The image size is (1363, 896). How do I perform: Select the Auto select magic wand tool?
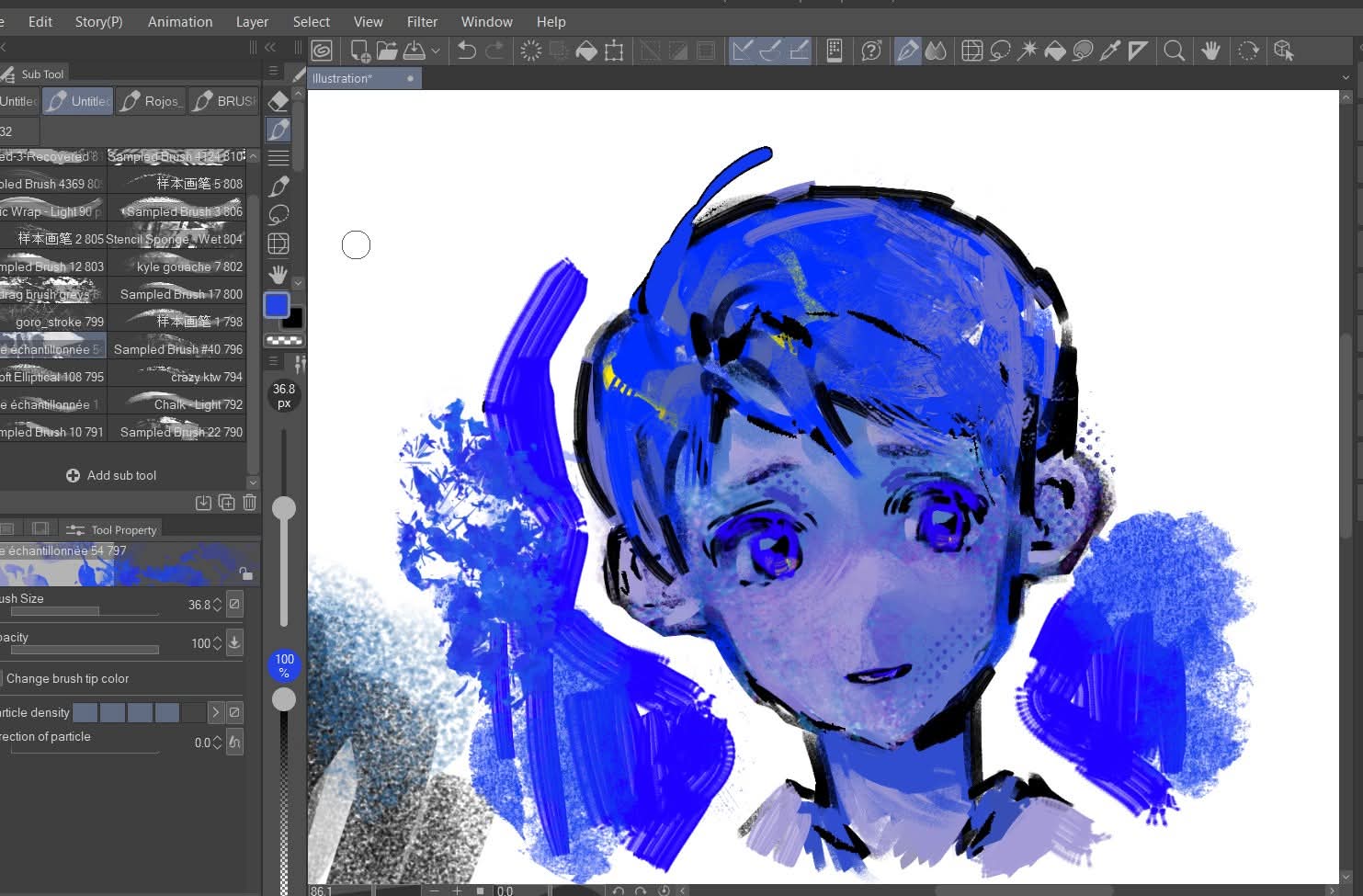tap(1028, 51)
